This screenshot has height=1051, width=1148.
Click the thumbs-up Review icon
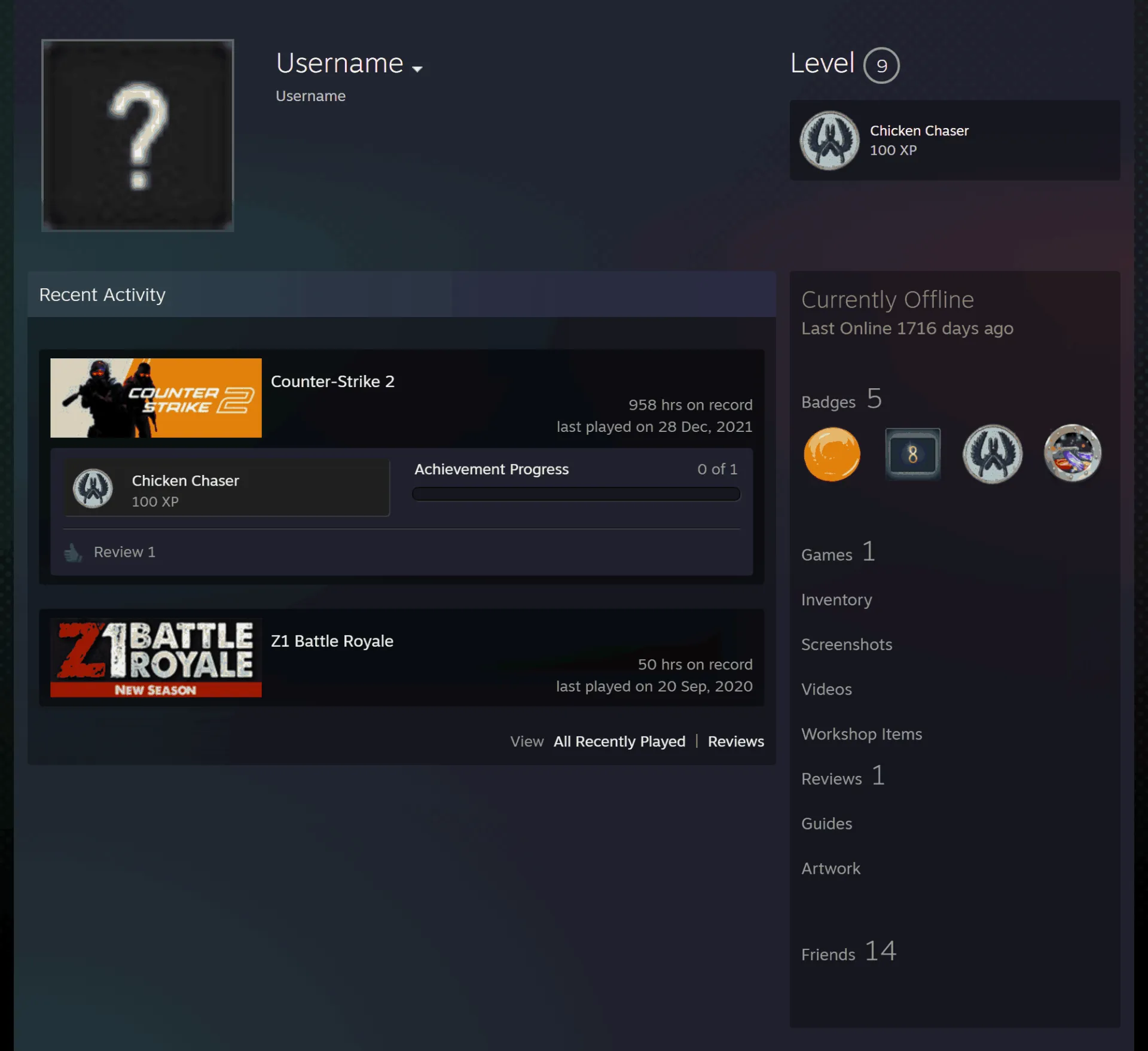[73, 553]
